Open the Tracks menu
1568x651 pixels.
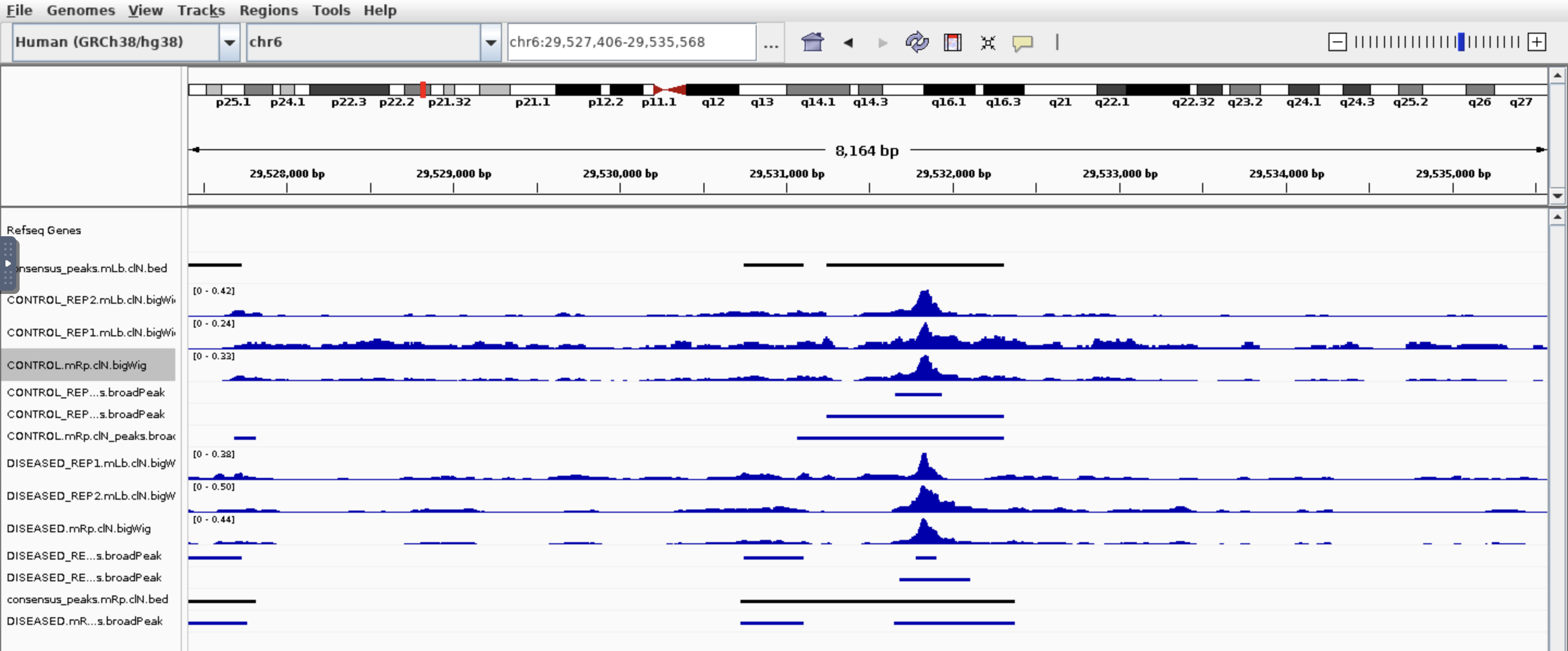coord(201,10)
